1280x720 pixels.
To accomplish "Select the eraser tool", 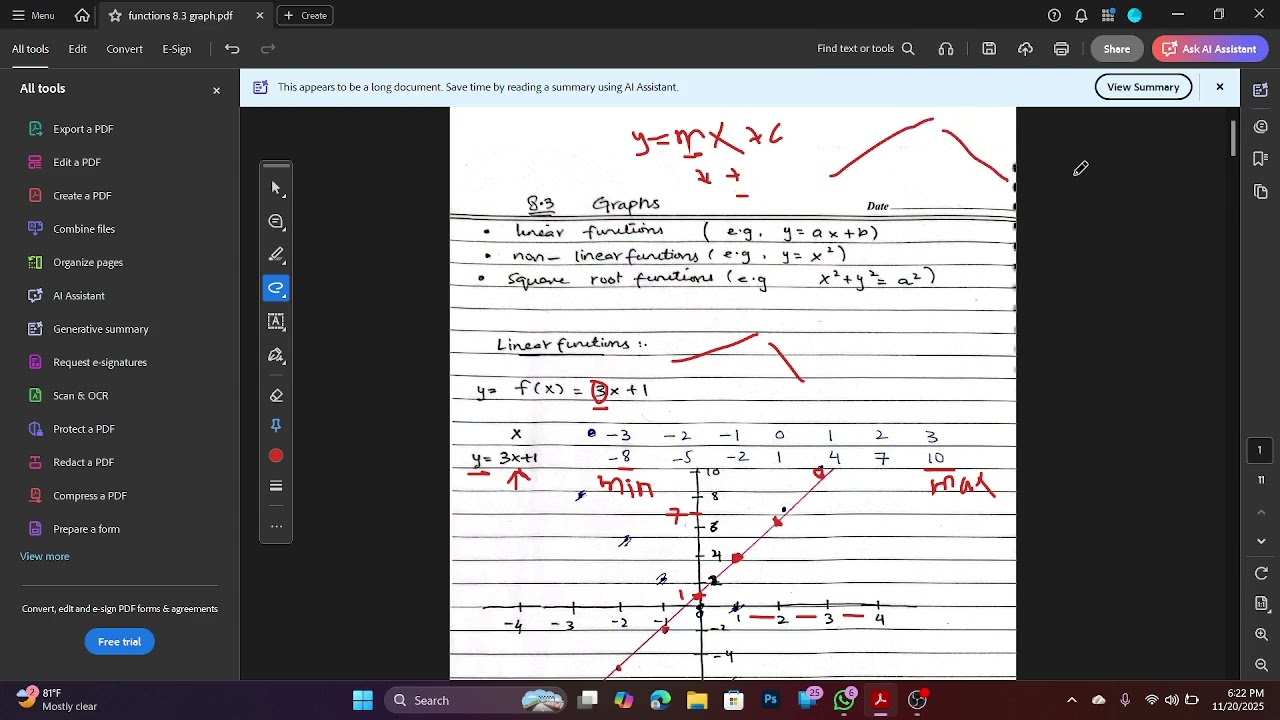I will coord(276,396).
